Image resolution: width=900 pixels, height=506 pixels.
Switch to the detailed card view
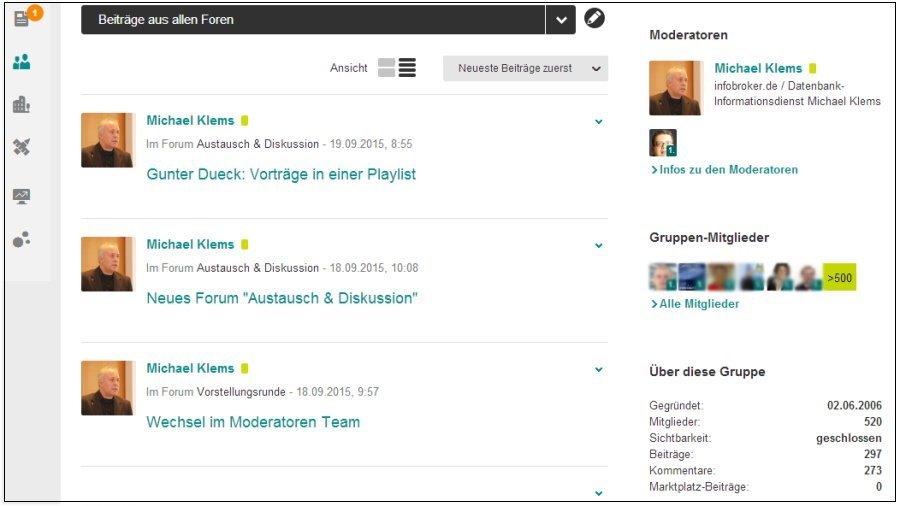point(386,68)
